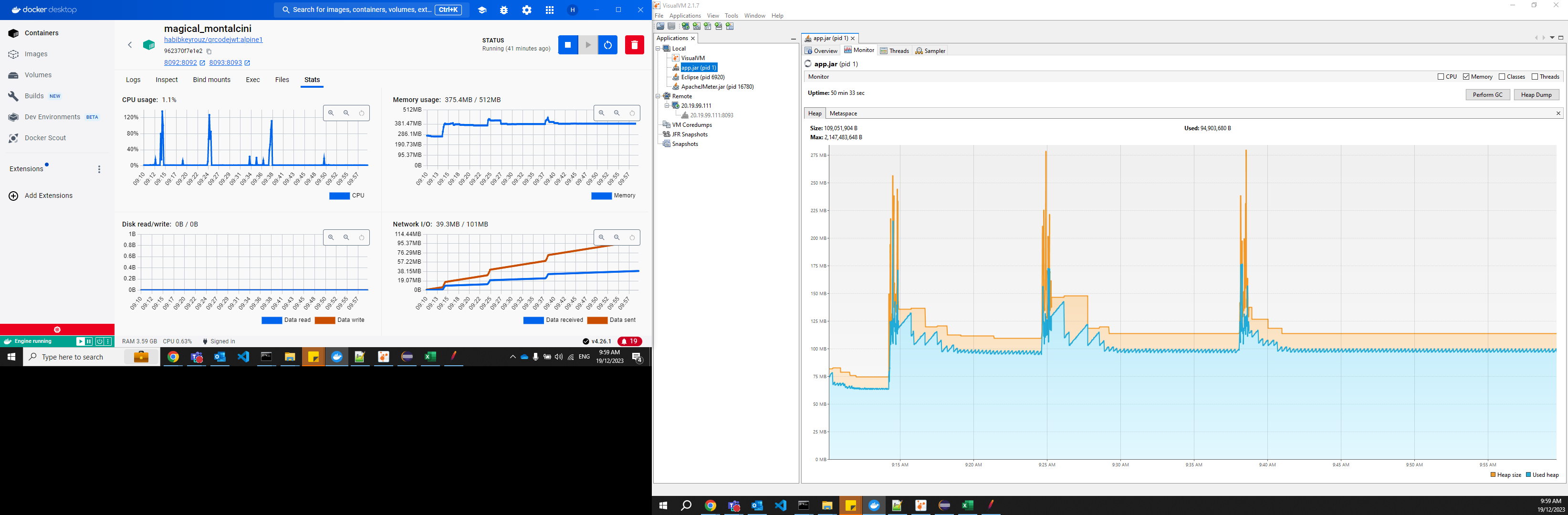The width and height of the screenshot is (1568, 515).
Task: Close the app.jar (pid 1) editor tab
Action: tap(853, 38)
